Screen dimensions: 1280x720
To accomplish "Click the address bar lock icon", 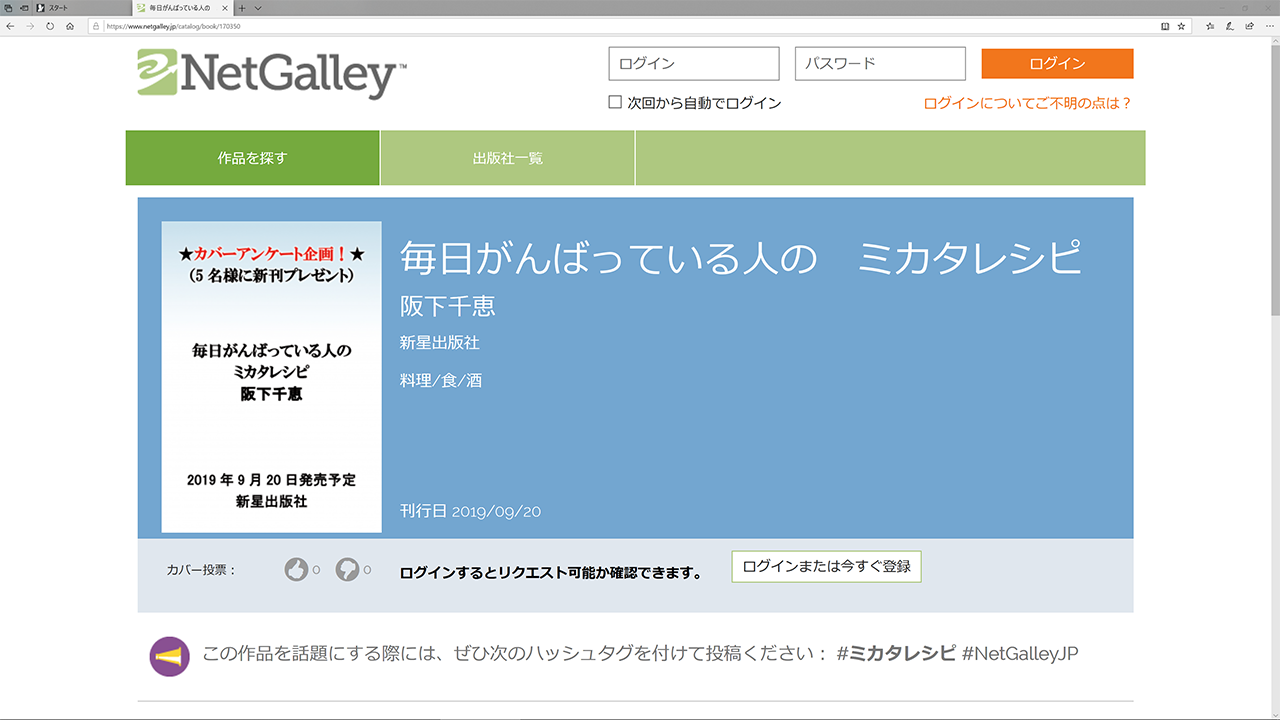I will [x=96, y=26].
